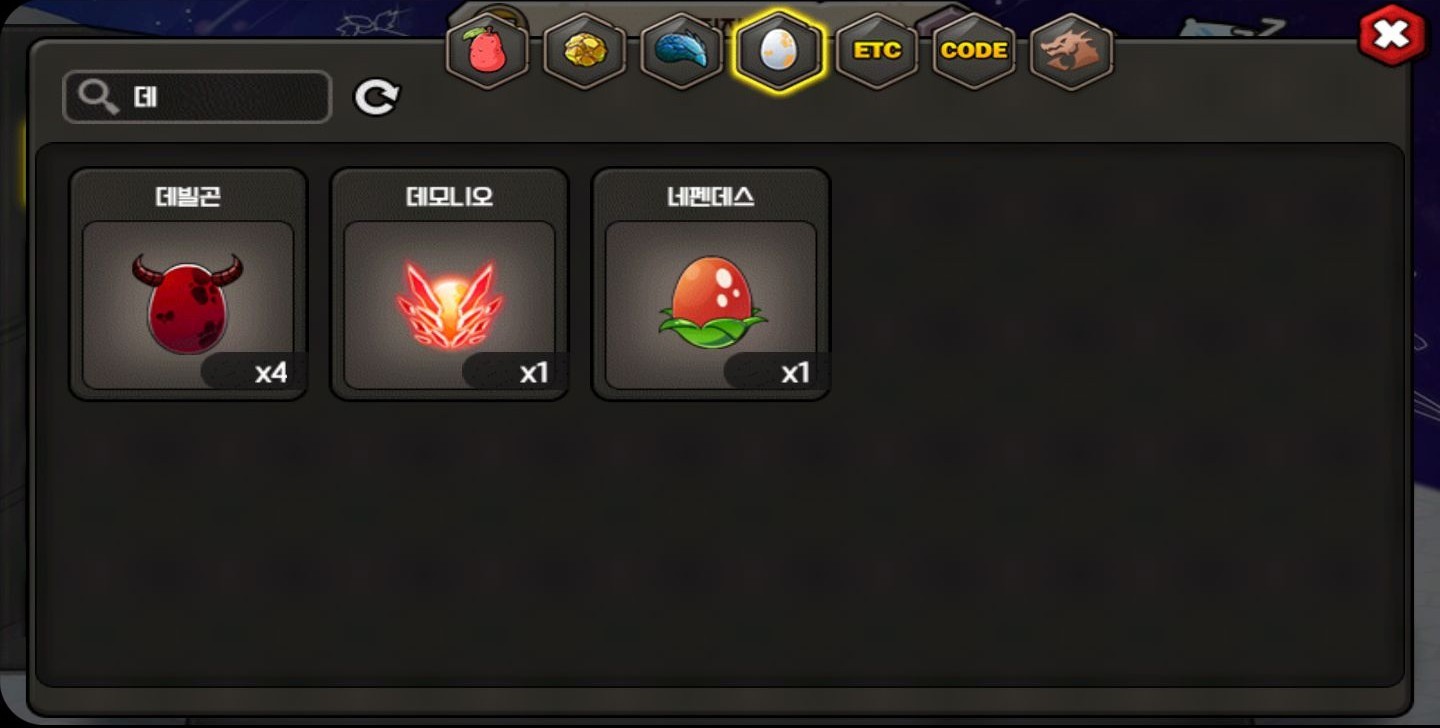Select the 데빌곤 horned egg card
This screenshot has width=1440, height=728.
pyautogui.click(x=188, y=284)
